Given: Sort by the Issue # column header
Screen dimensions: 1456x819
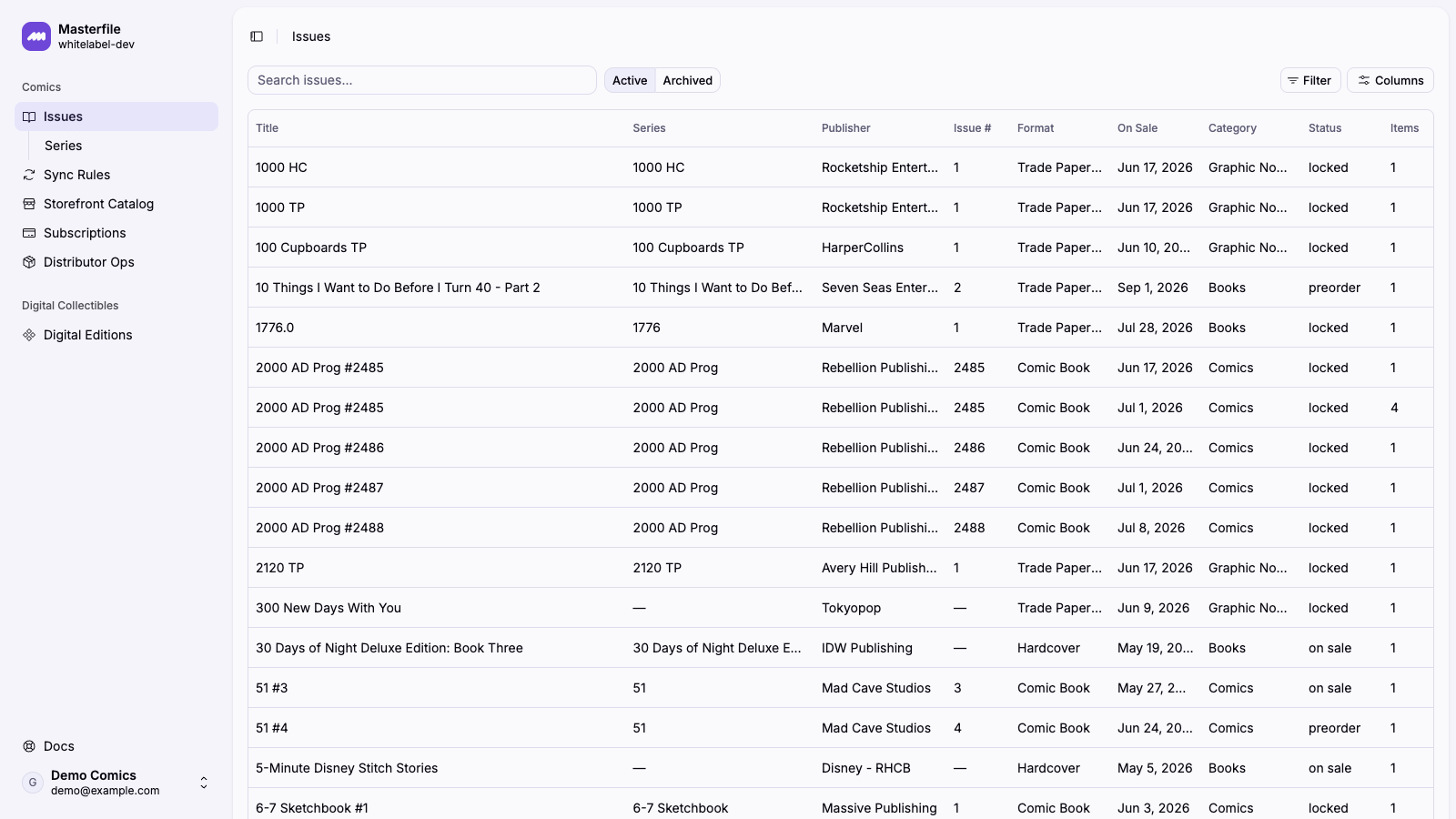Looking at the screenshot, I should click(x=973, y=128).
